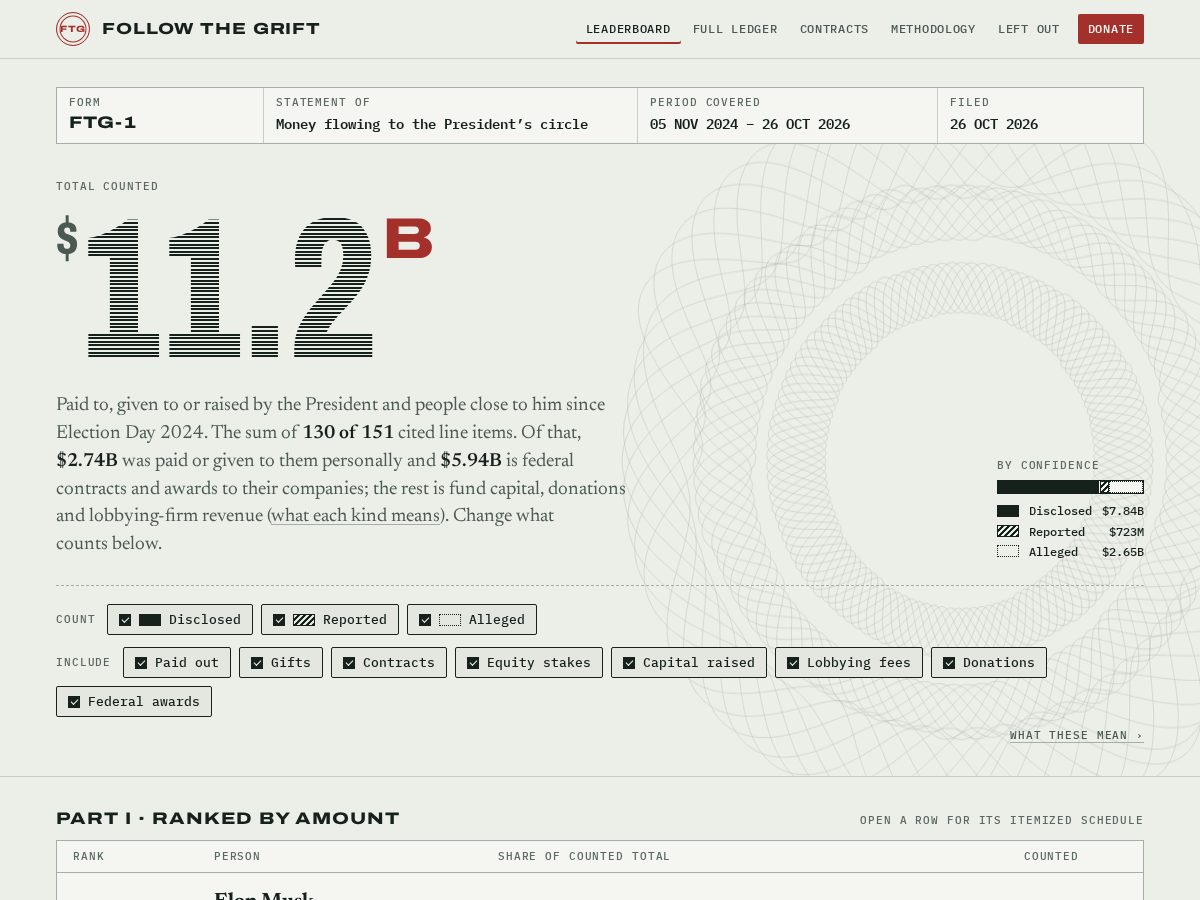Uncheck the Lobbying fees filter

[849, 662]
